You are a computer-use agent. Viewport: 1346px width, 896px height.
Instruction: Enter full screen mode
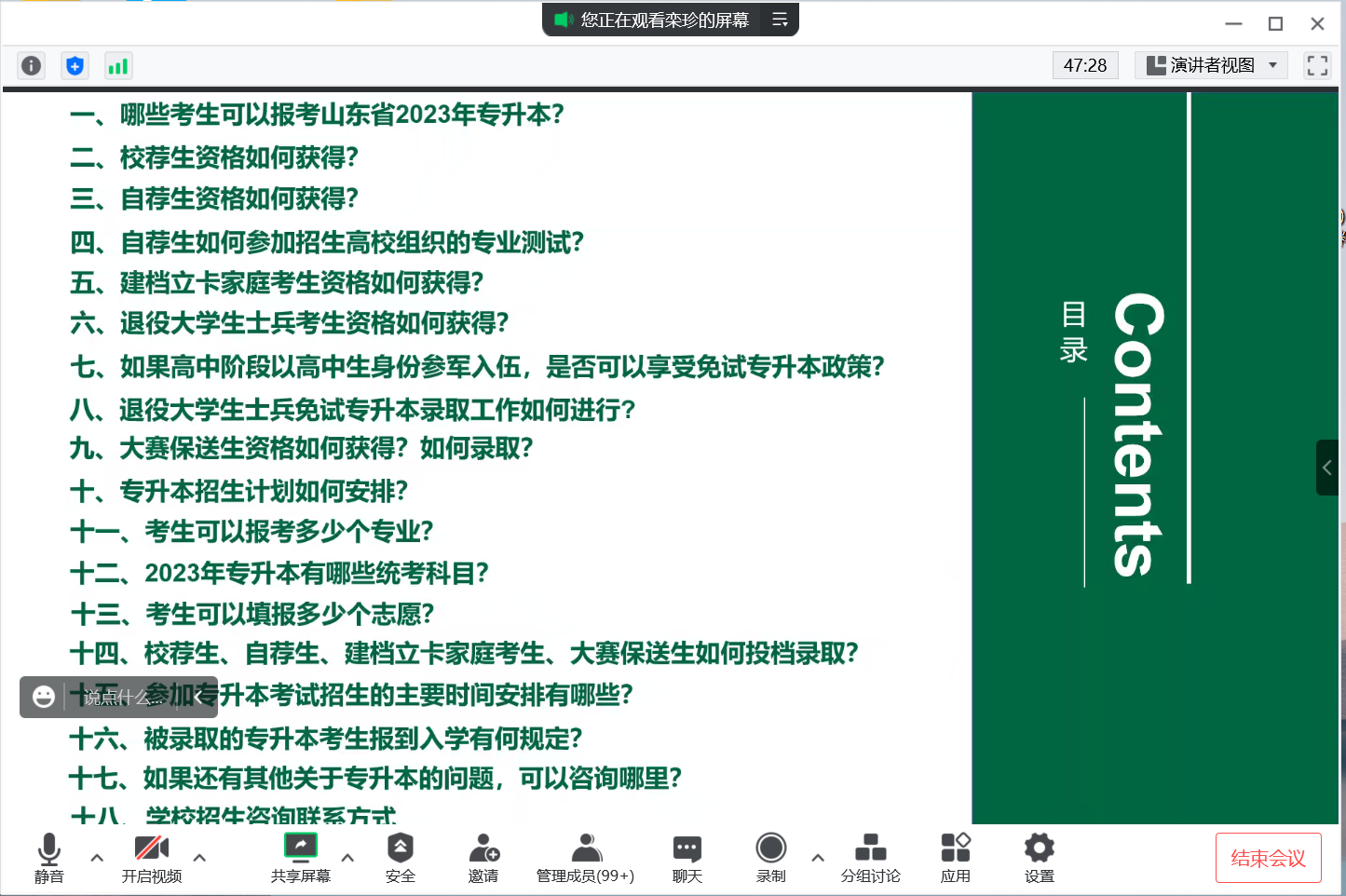tap(1317, 65)
